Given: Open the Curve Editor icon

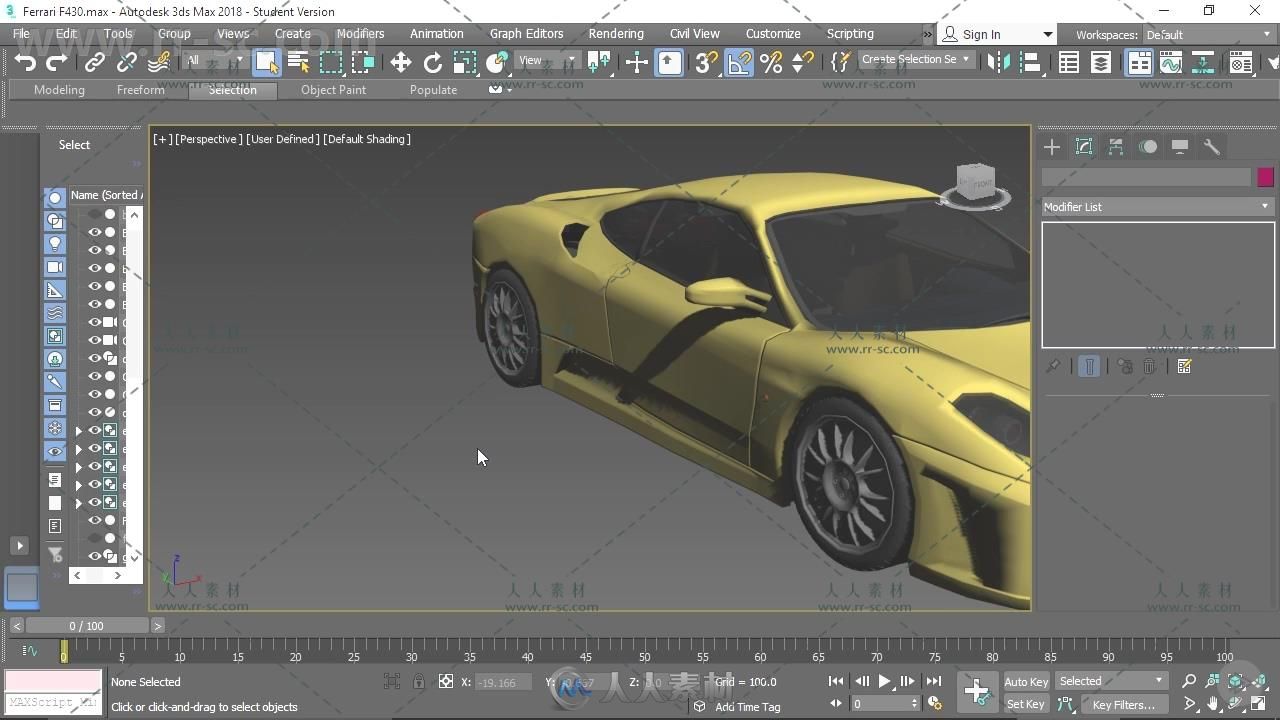Looking at the screenshot, I should [1171, 63].
